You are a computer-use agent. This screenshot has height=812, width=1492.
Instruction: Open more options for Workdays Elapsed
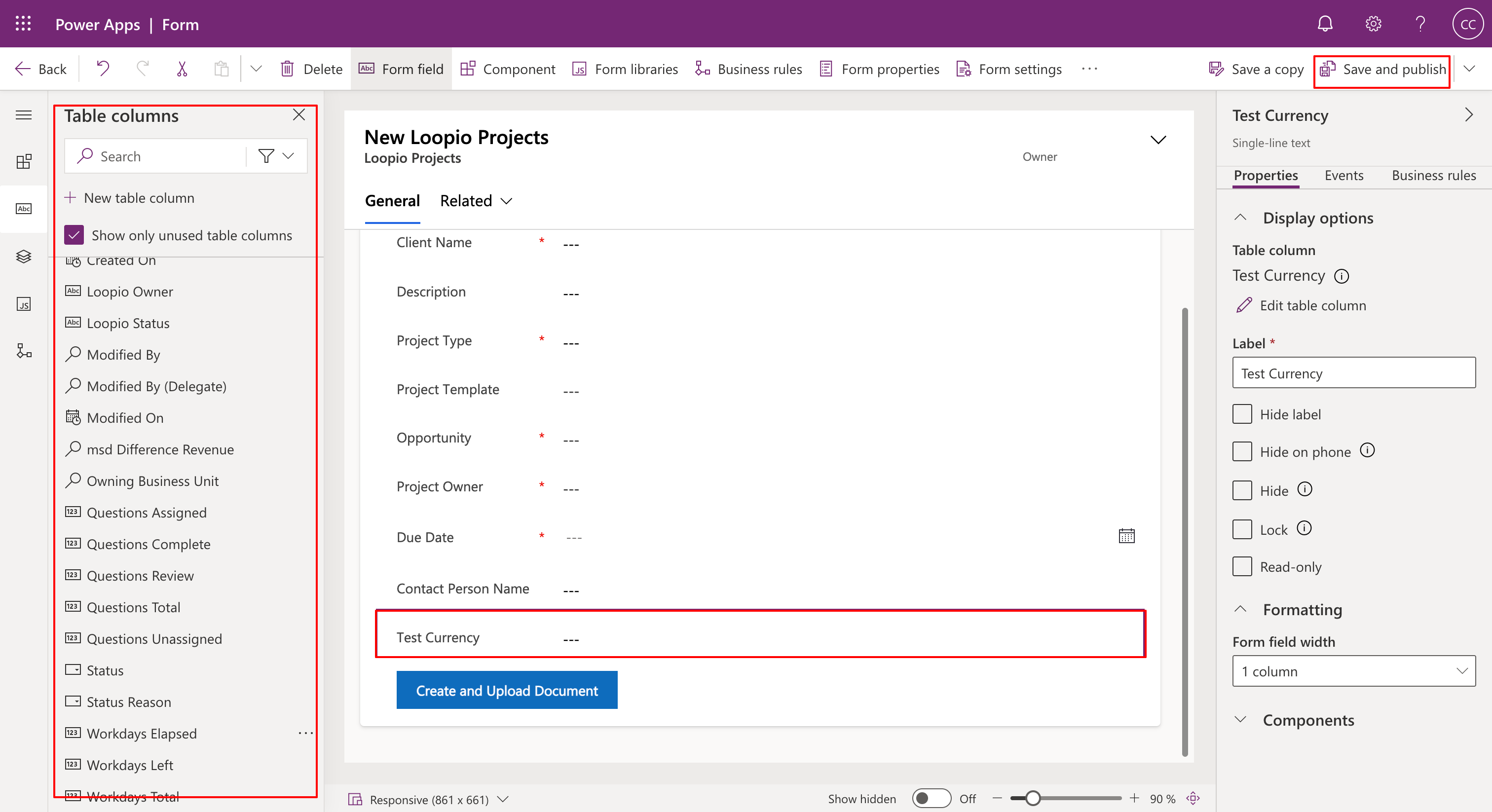coord(306,733)
